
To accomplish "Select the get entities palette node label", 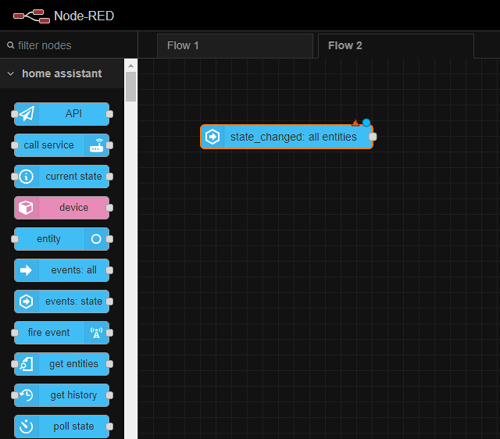I will click(x=74, y=364).
